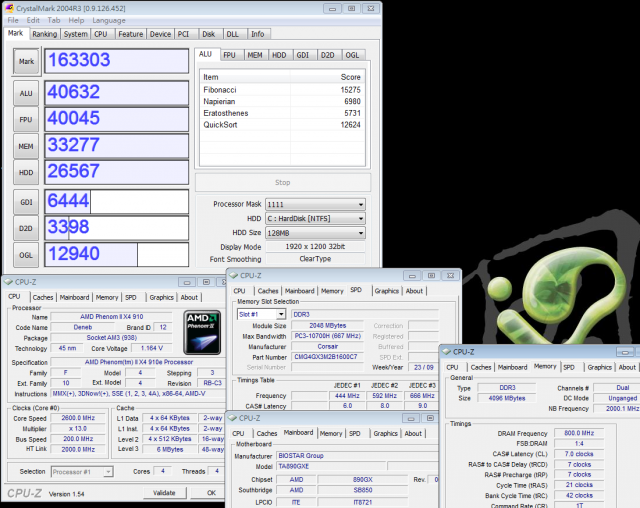Run the ALU benchmark button
Viewport: 640px width, 508px height.
26,93
